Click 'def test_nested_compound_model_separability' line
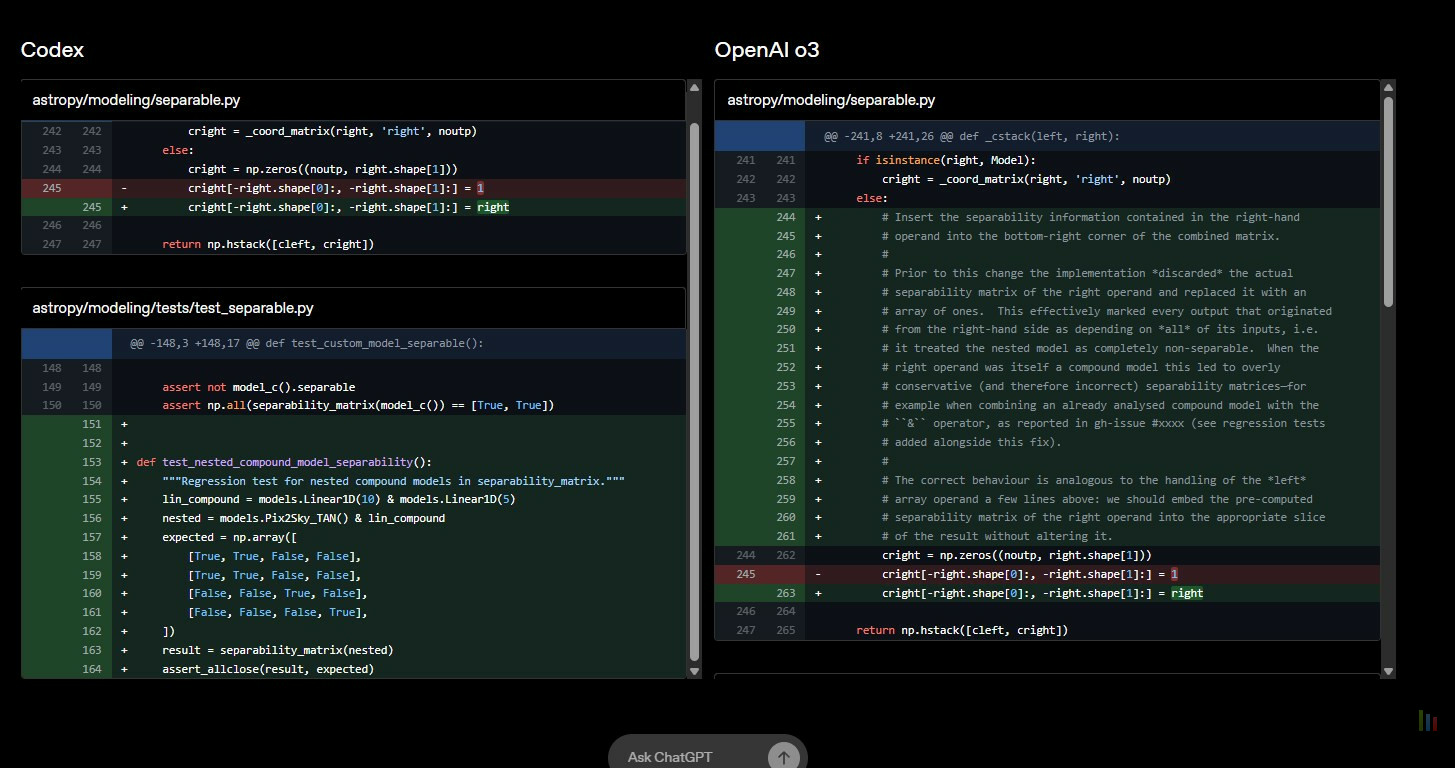The image size is (1455, 768). 354,462
